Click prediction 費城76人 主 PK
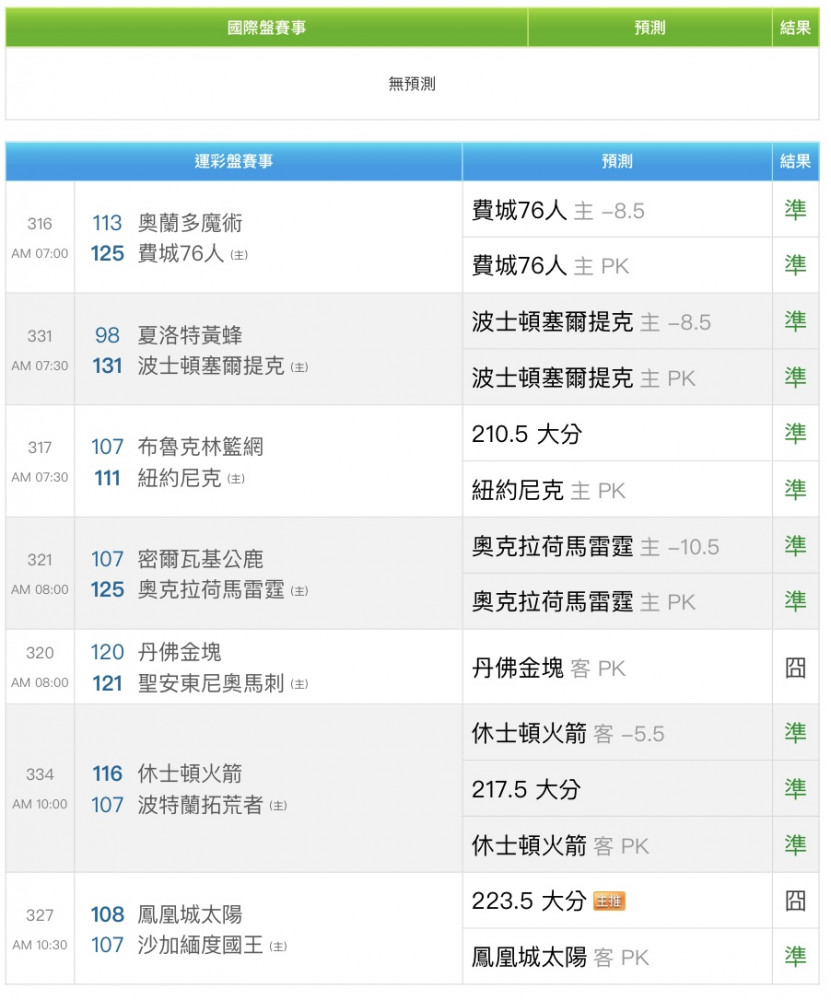The image size is (831, 1000). pos(550,266)
